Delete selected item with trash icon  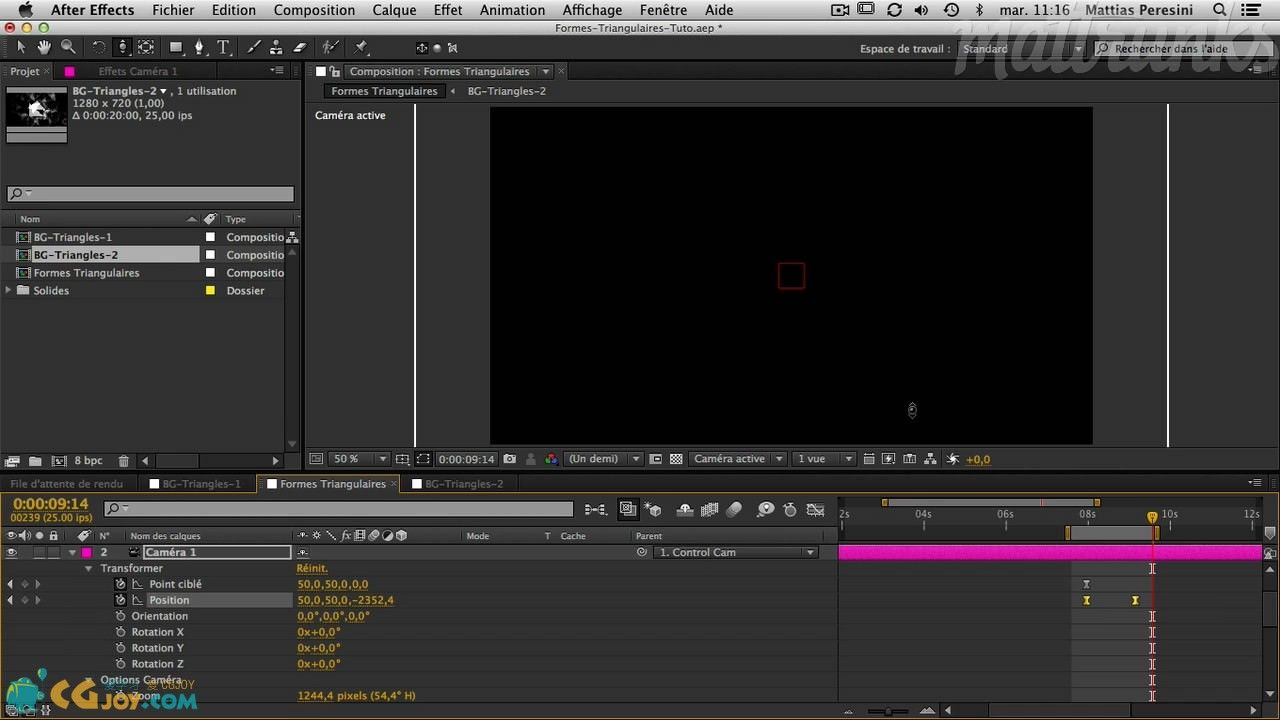click(x=124, y=461)
